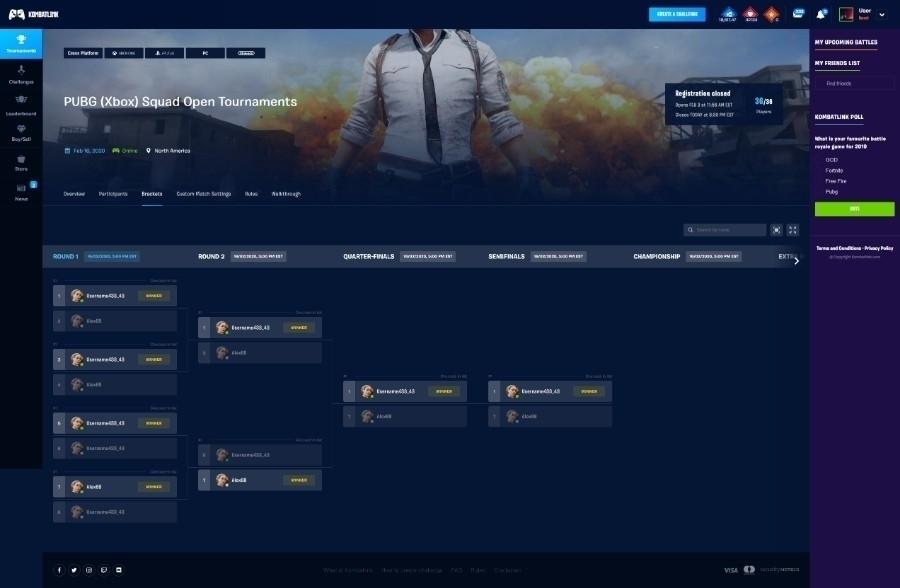Switch to the Participants tab

coord(113,194)
